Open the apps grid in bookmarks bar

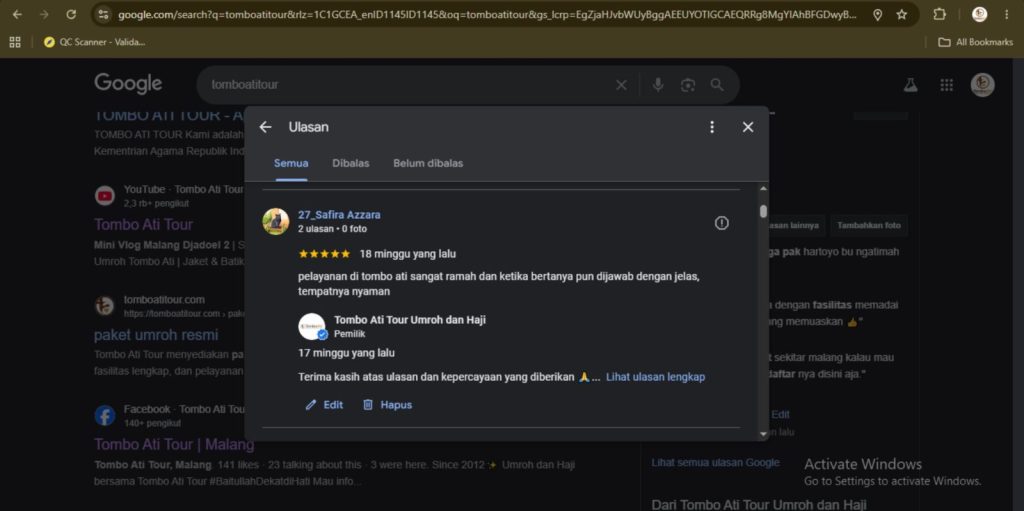15,42
